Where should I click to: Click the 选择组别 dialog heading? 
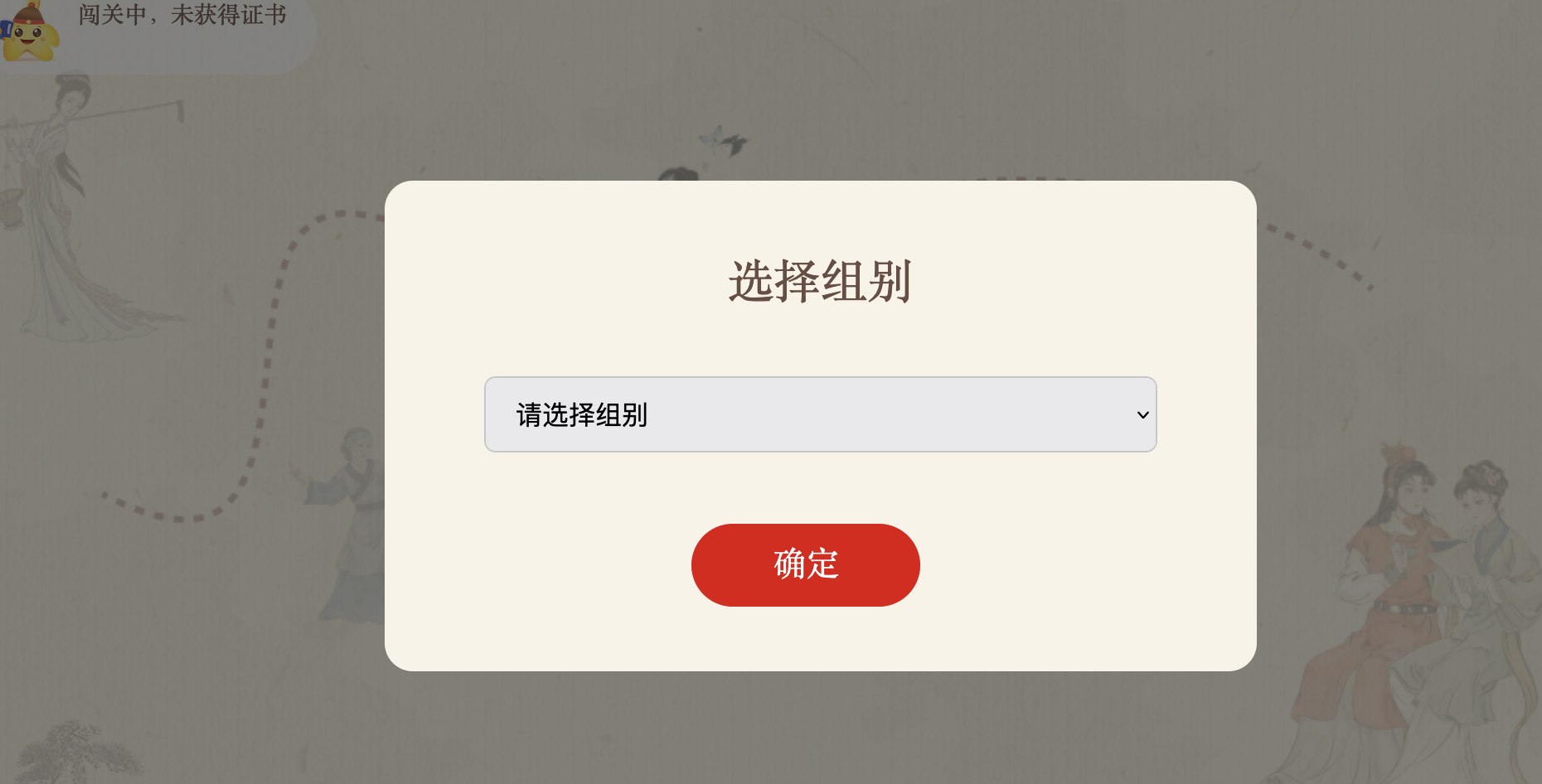coord(820,281)
